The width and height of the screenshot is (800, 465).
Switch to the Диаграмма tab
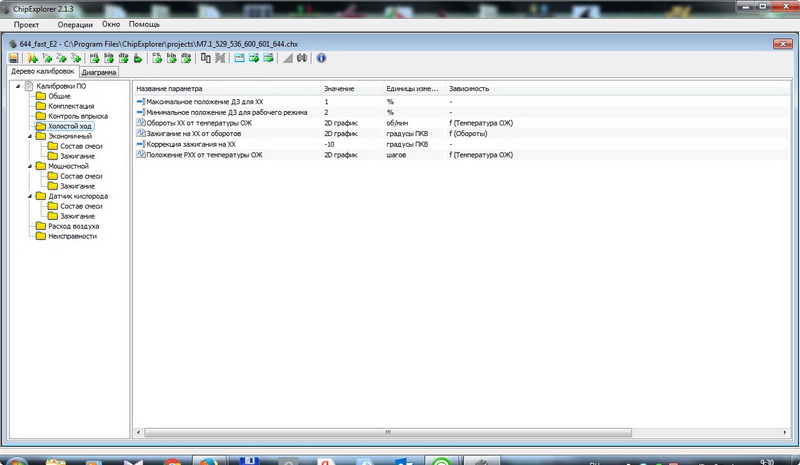point(99,73)
